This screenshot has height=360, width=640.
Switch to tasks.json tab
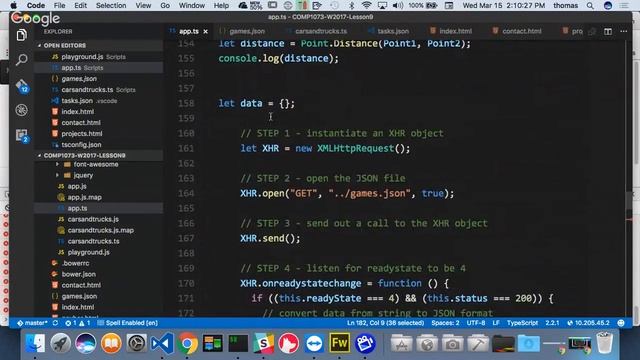click(x=389, y=31)
